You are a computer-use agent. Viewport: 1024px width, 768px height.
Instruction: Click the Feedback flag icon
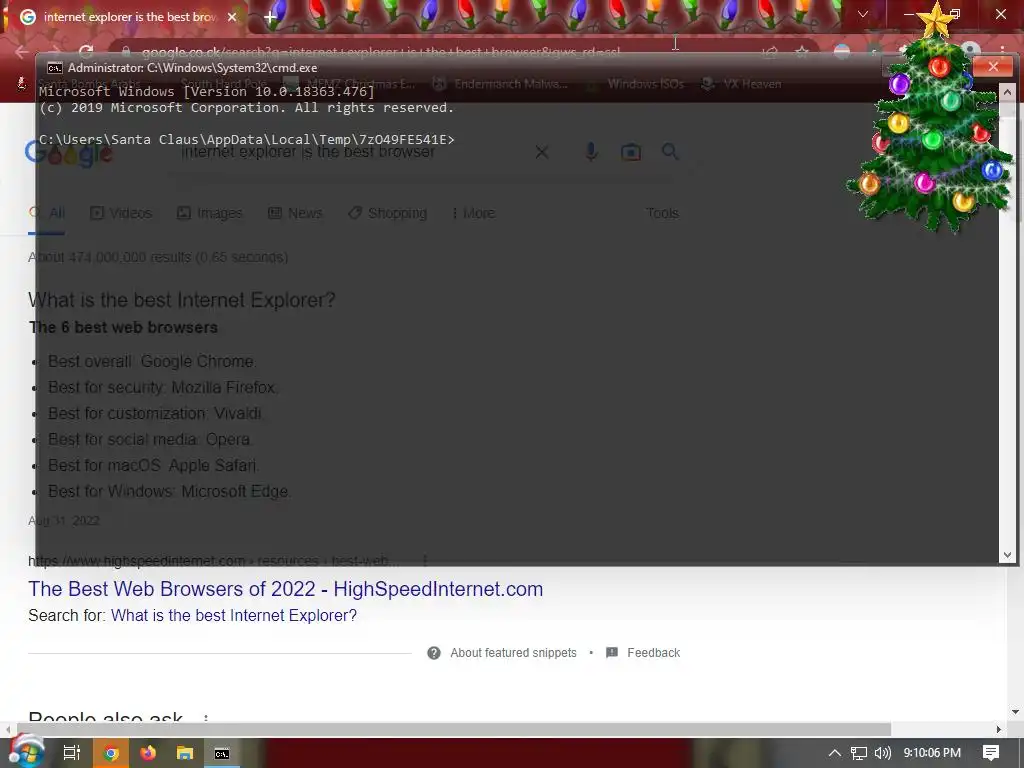(612, 653)
